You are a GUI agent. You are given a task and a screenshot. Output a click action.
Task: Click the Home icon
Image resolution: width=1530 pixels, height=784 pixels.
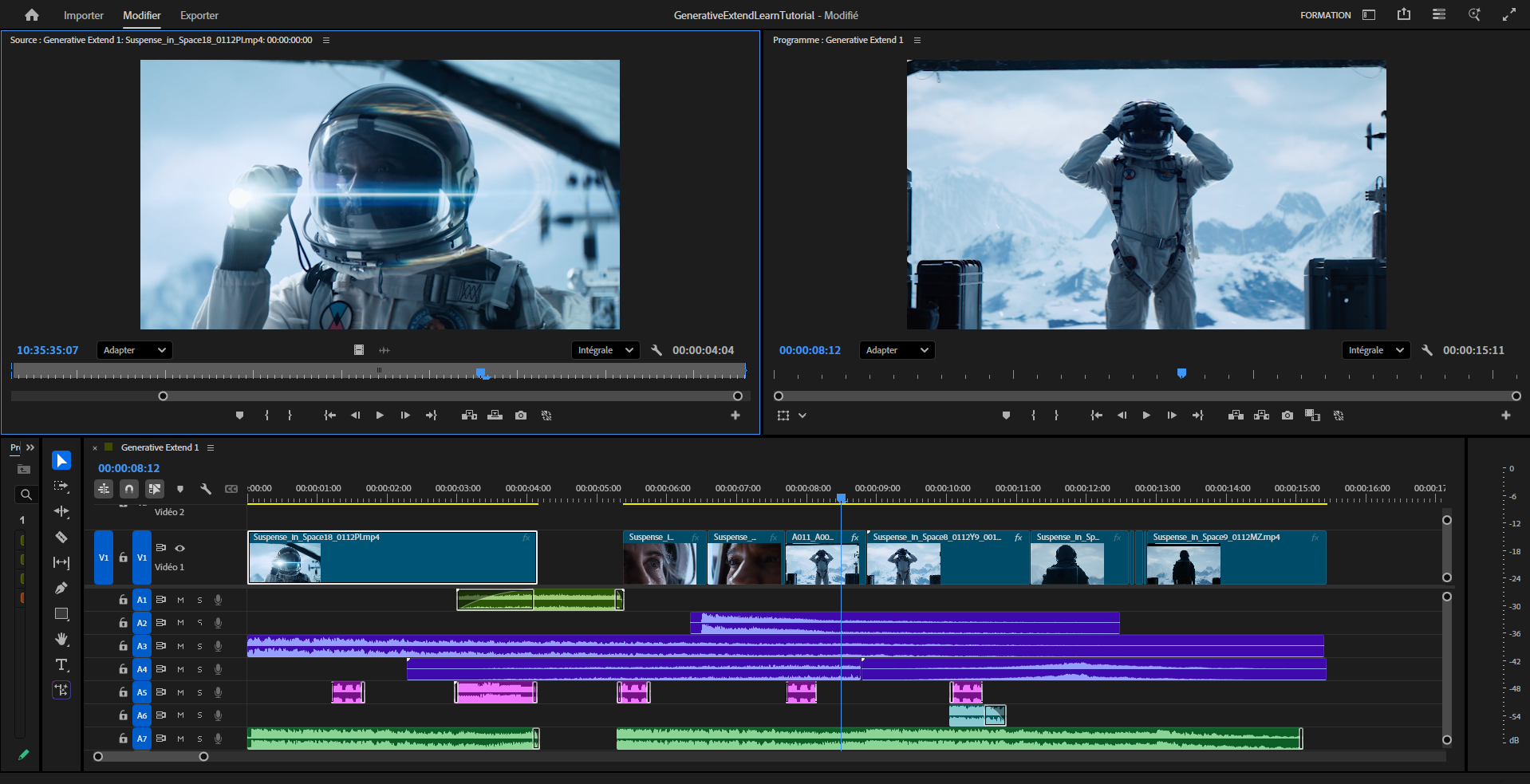(32, 15)
